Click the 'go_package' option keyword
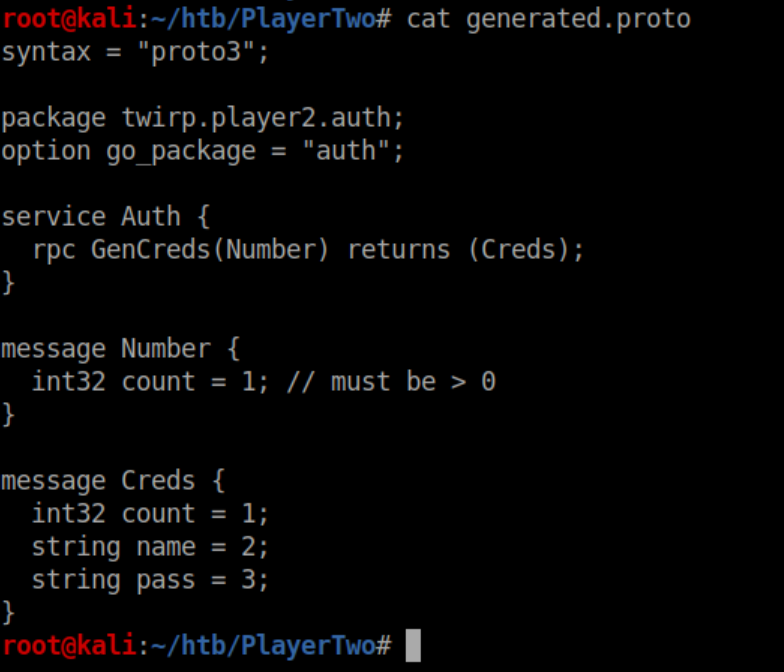This screenshot has height=672, width=784. (181, 150)
